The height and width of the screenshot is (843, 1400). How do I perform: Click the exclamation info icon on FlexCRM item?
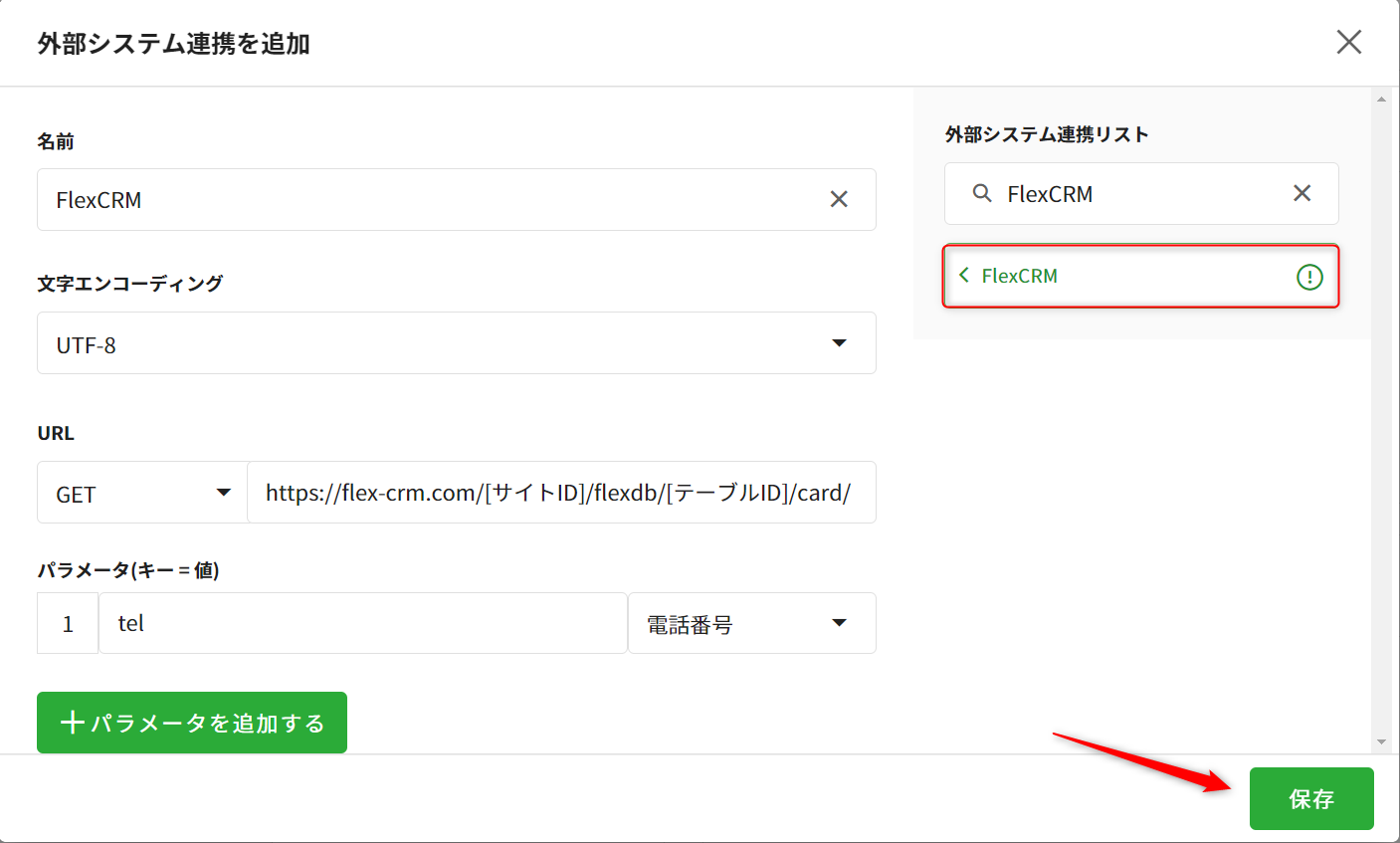coord(1309,278)
